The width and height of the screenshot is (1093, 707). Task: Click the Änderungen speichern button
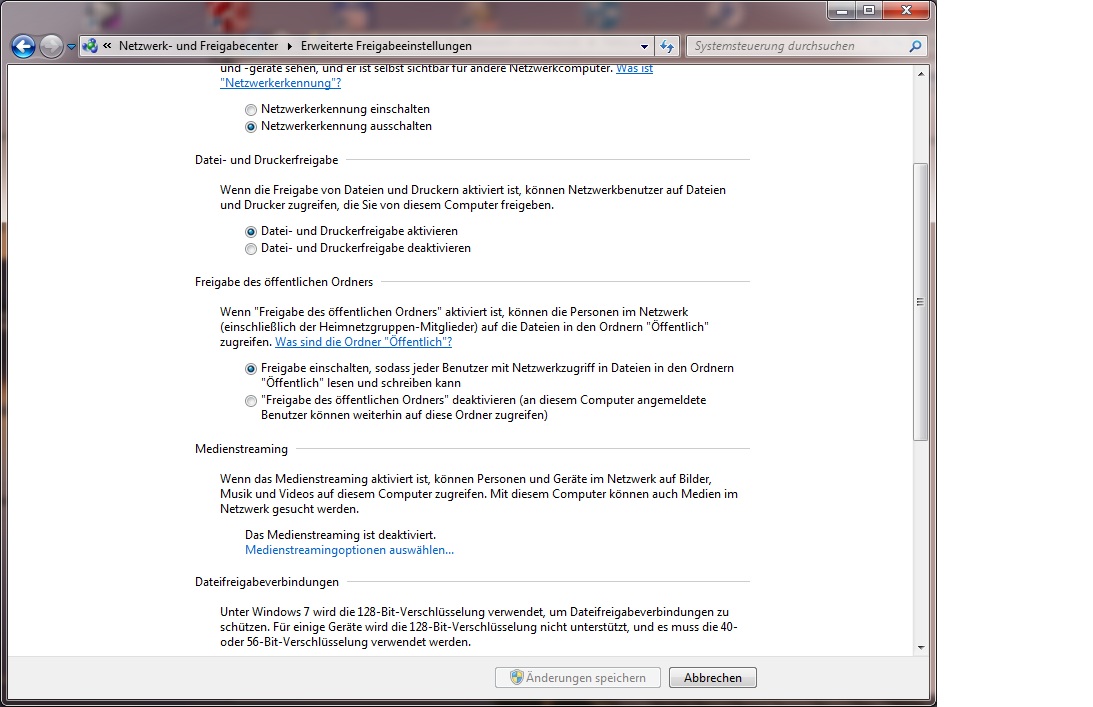[x=578, y=678]
